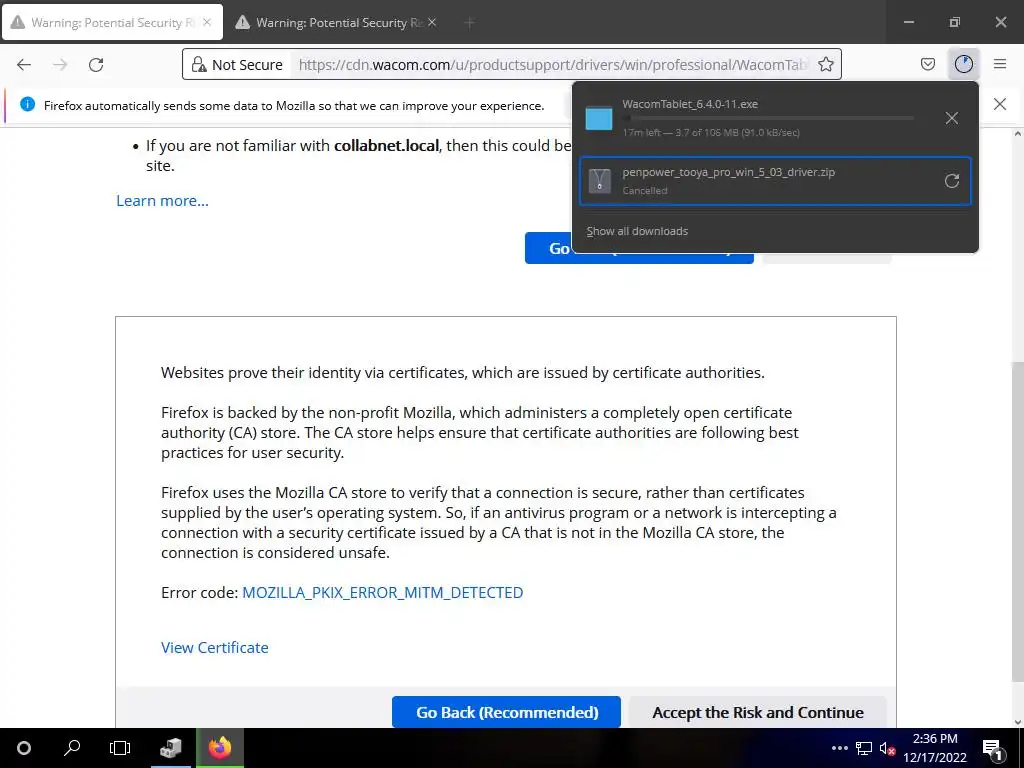Click the WacomTablet download progress bar
Screen dimensions: 1024x768
tap(767, 118)
